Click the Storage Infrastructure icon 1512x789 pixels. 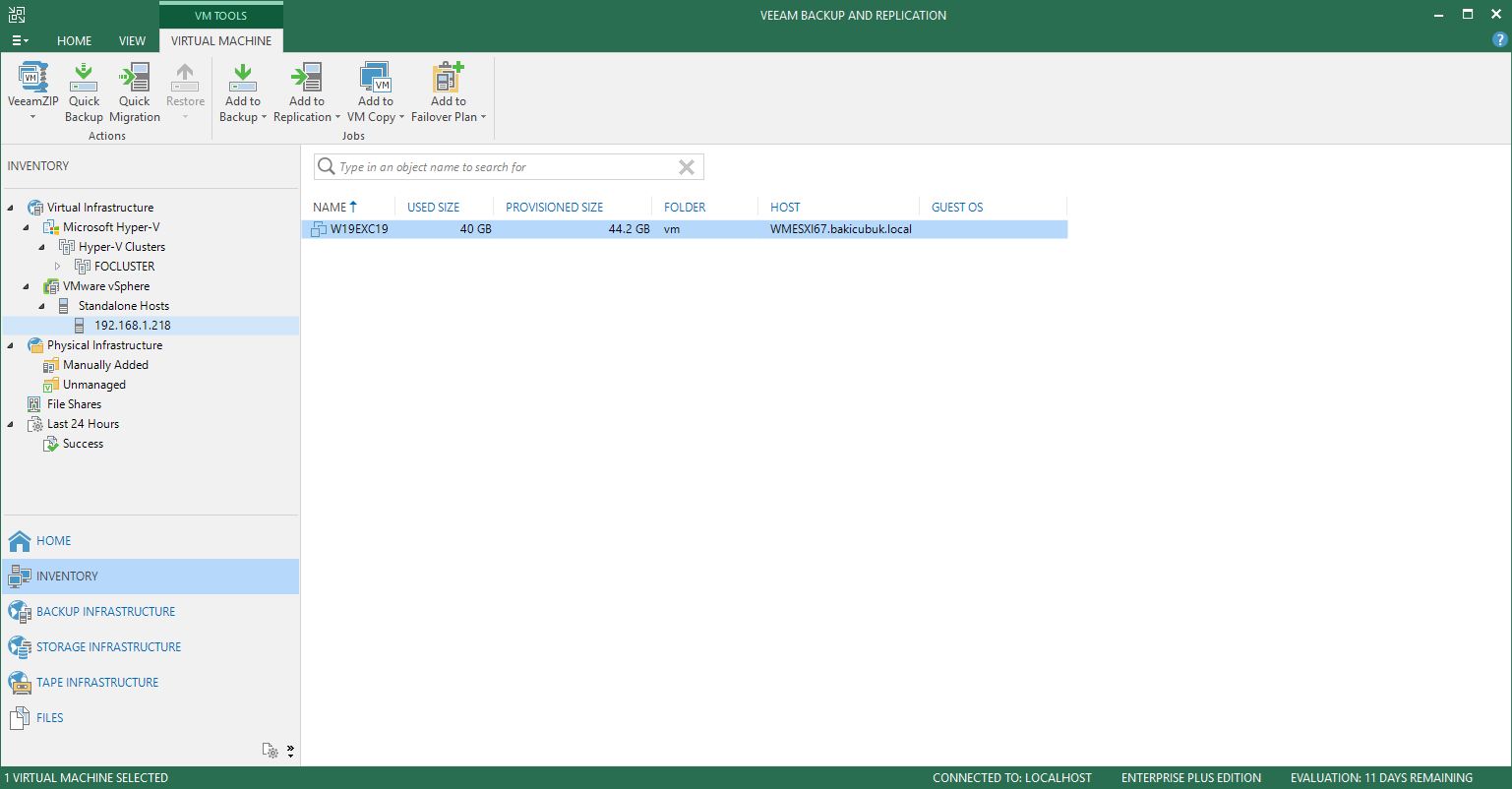(x=20, y=647)
